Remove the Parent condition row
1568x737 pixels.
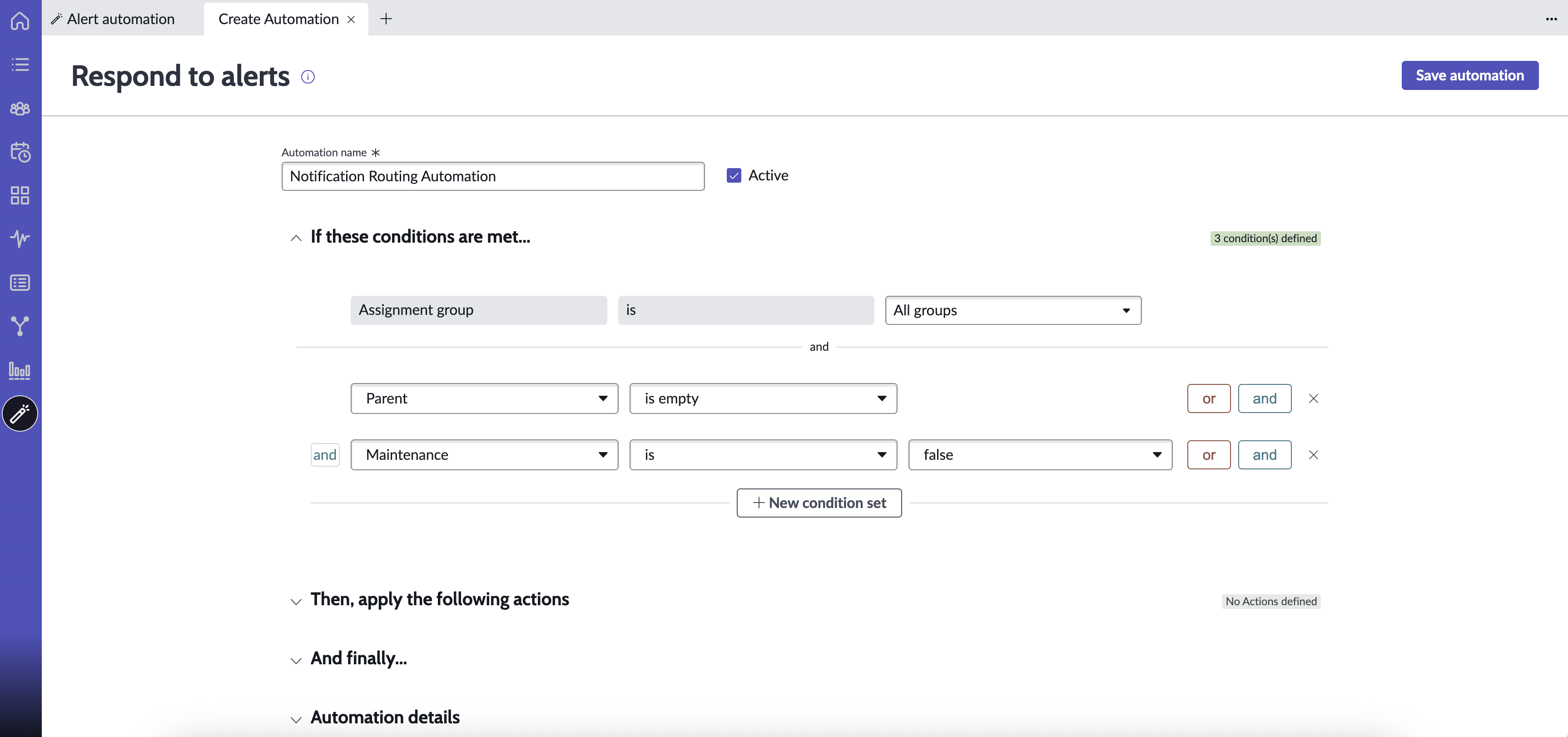[x=1314, y=398]
